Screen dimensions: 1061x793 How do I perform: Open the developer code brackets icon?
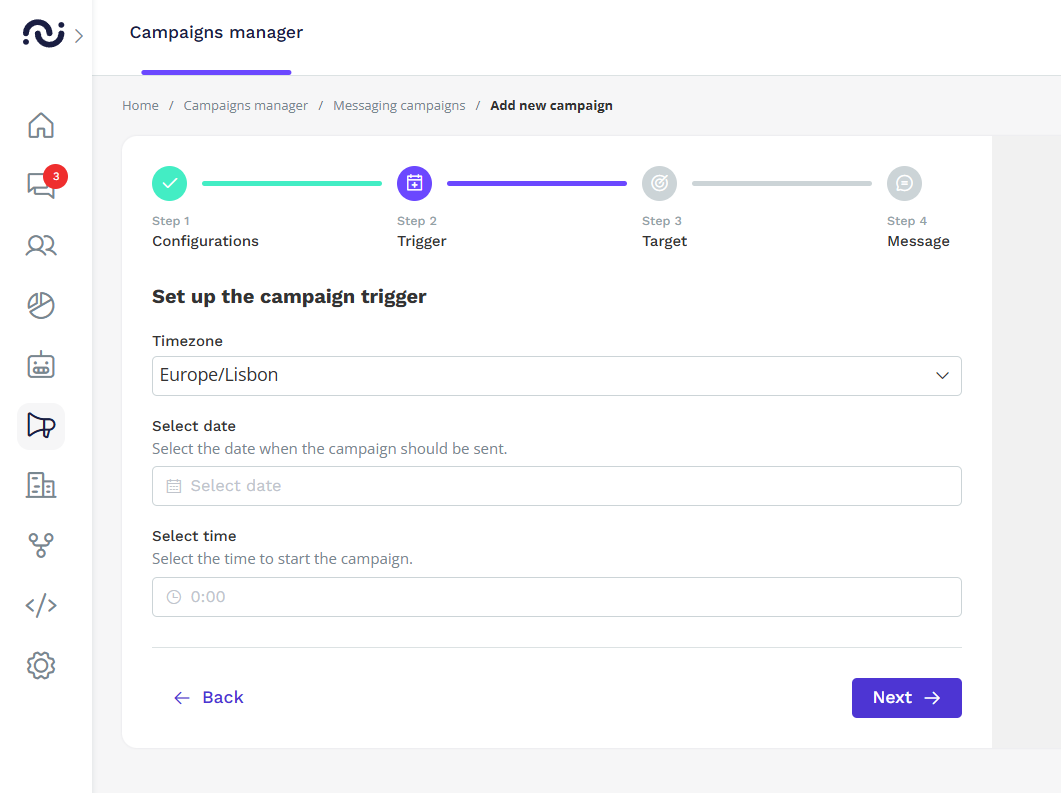click(x=41, y=605)
